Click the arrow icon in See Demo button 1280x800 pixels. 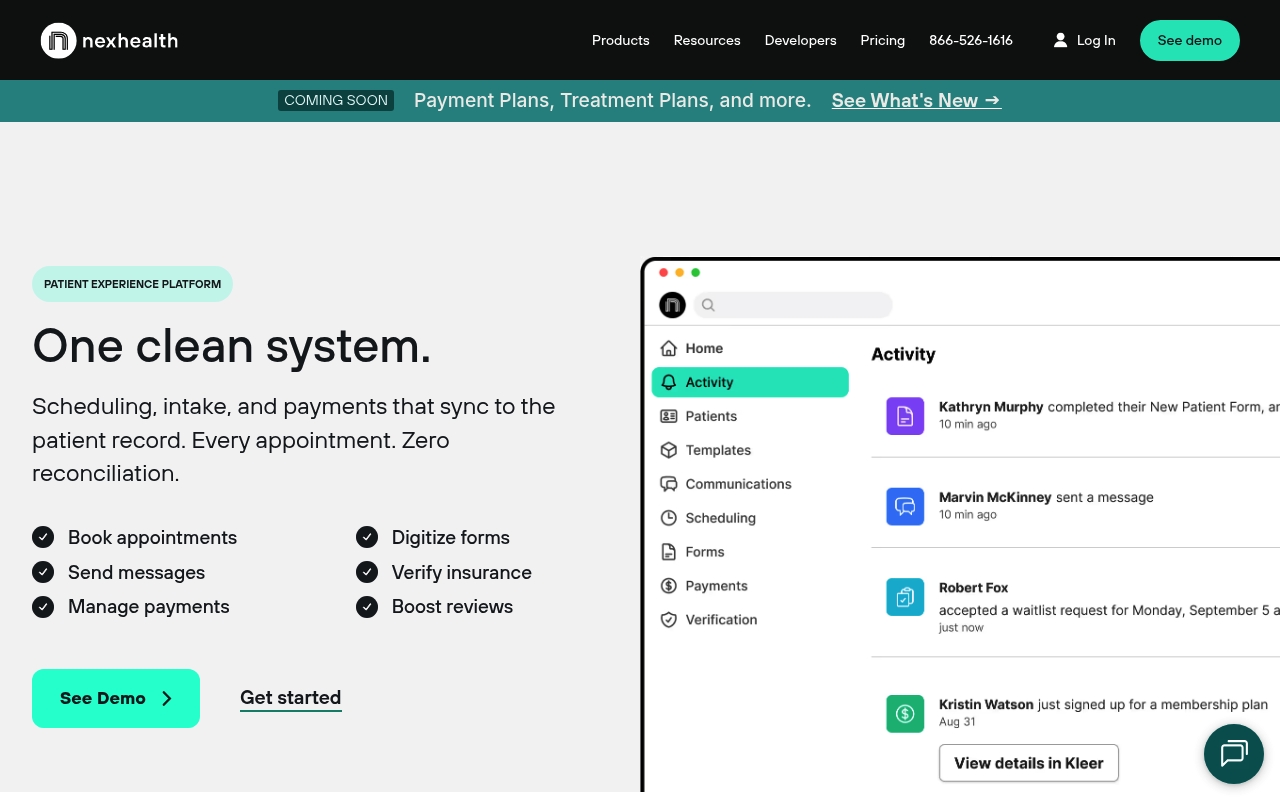167,698
